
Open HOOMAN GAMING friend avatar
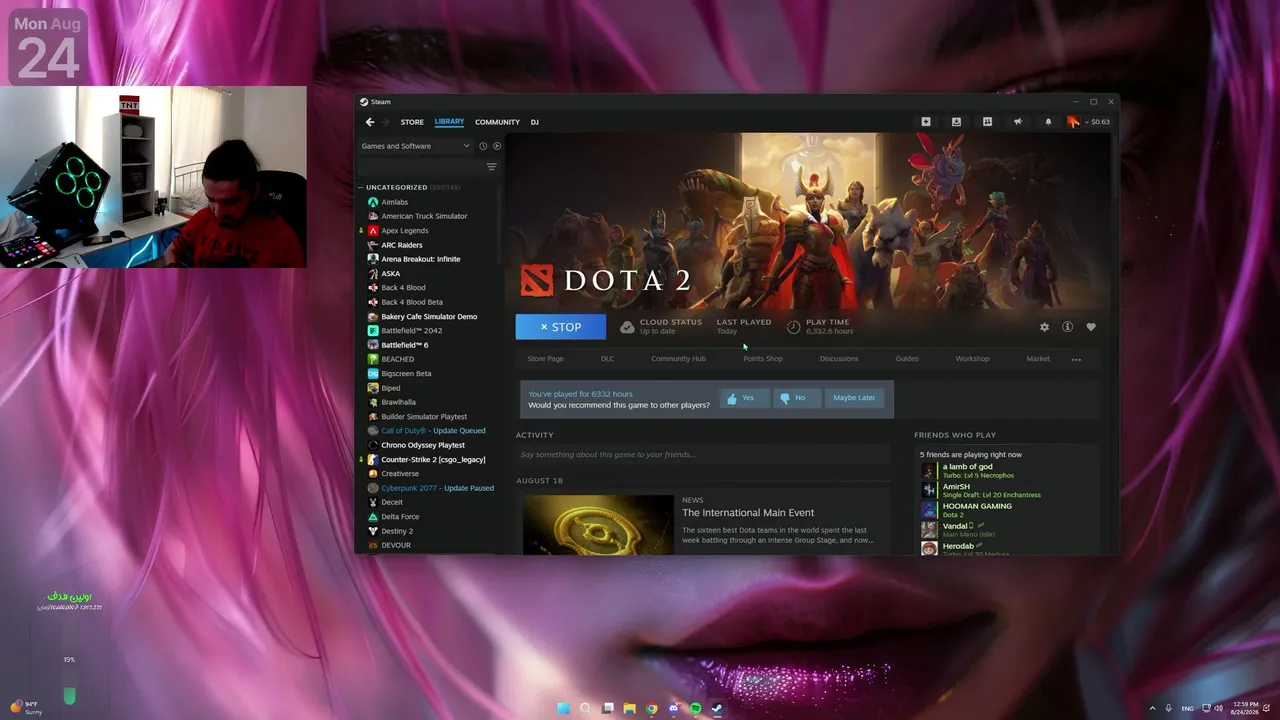point(929,510)
